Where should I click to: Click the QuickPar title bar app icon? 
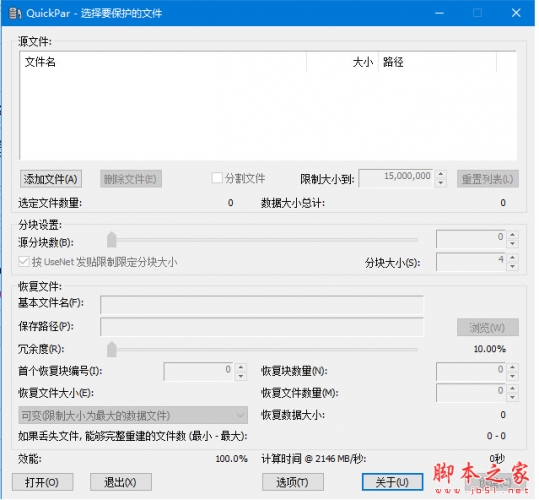coord(14,13)
